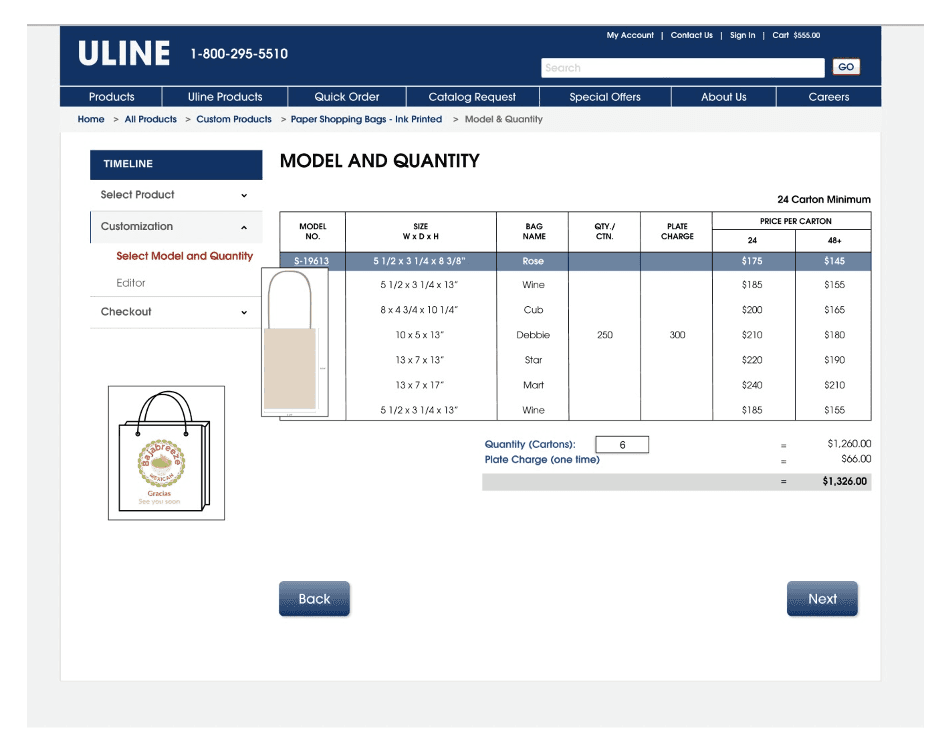Screen dimensions: 952x750
Task: Click the $240 price for Mart
Action: (x=752, y=385)
